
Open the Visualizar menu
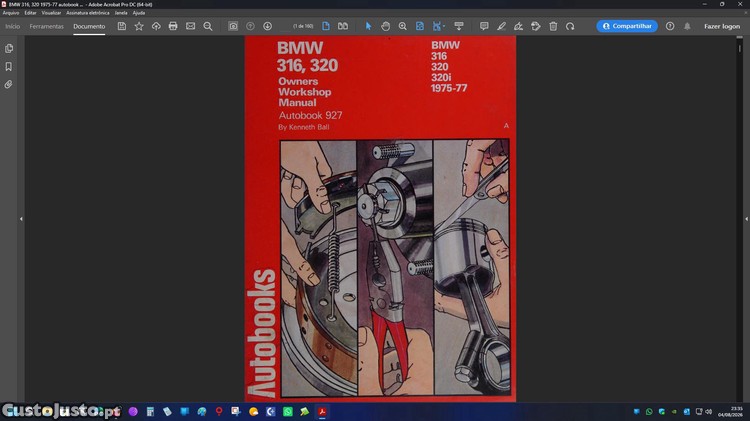point(51,13)
